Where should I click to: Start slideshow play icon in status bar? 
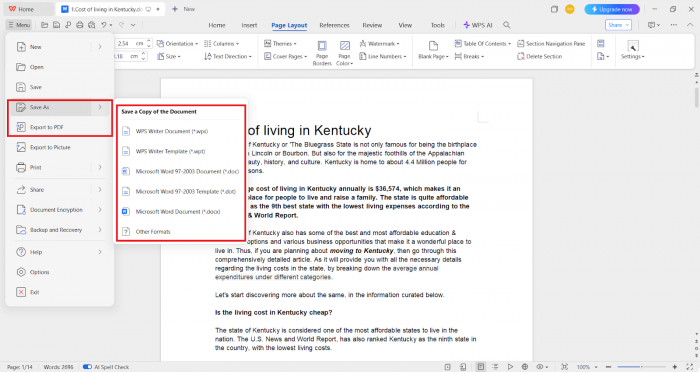tap(510, 367)
